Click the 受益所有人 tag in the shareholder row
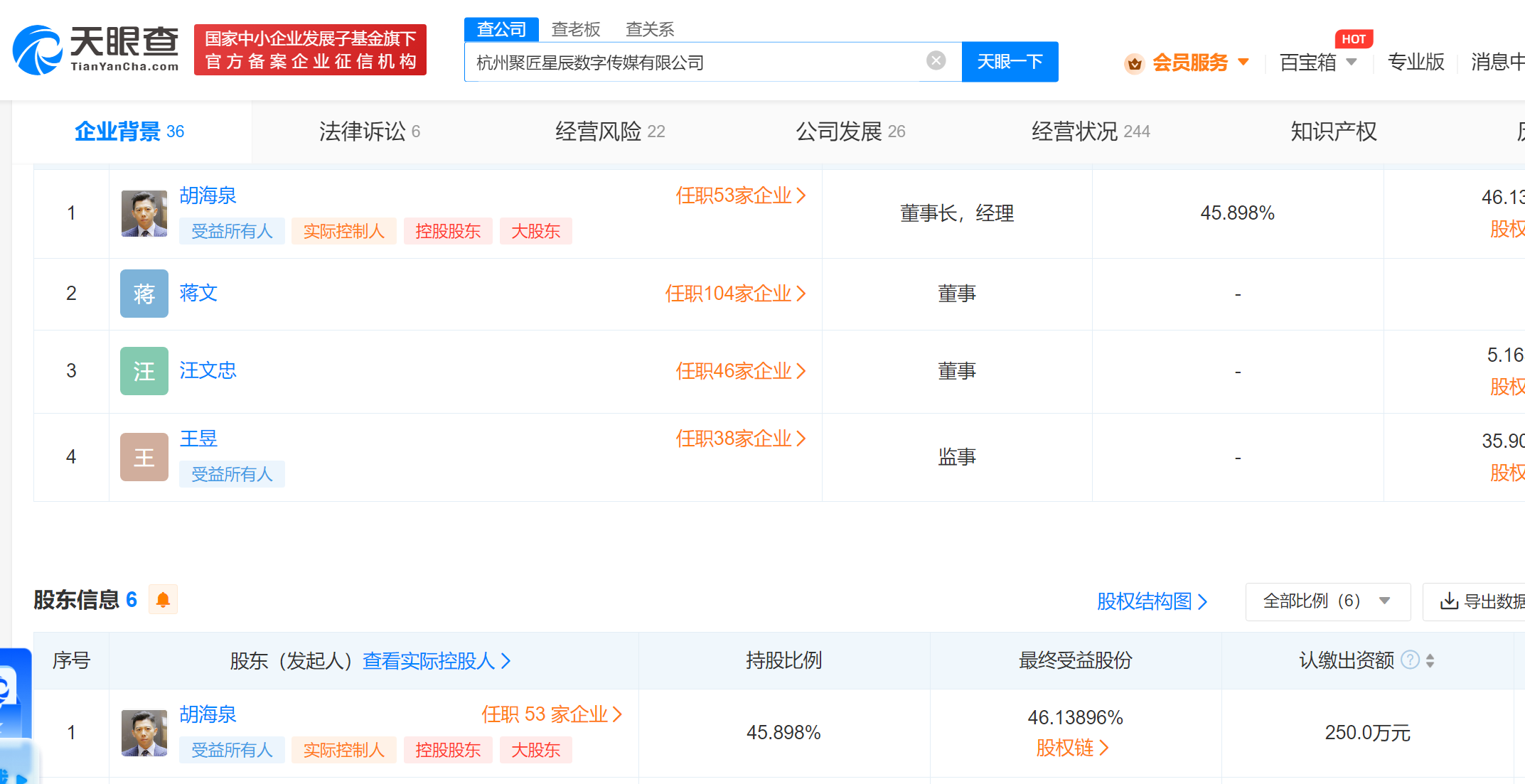Viewport: 1525px width, 784px height. click(232, 750)
